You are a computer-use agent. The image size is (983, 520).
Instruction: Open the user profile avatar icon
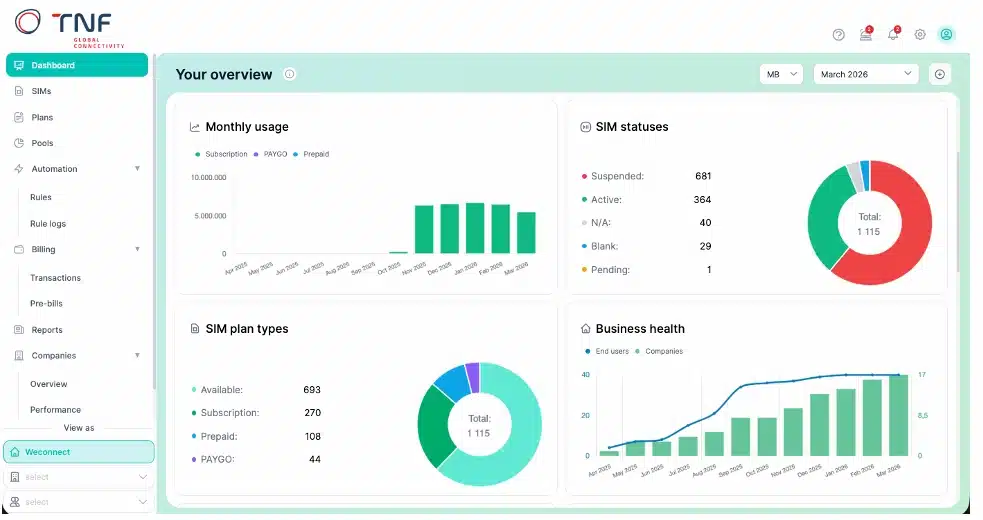click(946, 34)
